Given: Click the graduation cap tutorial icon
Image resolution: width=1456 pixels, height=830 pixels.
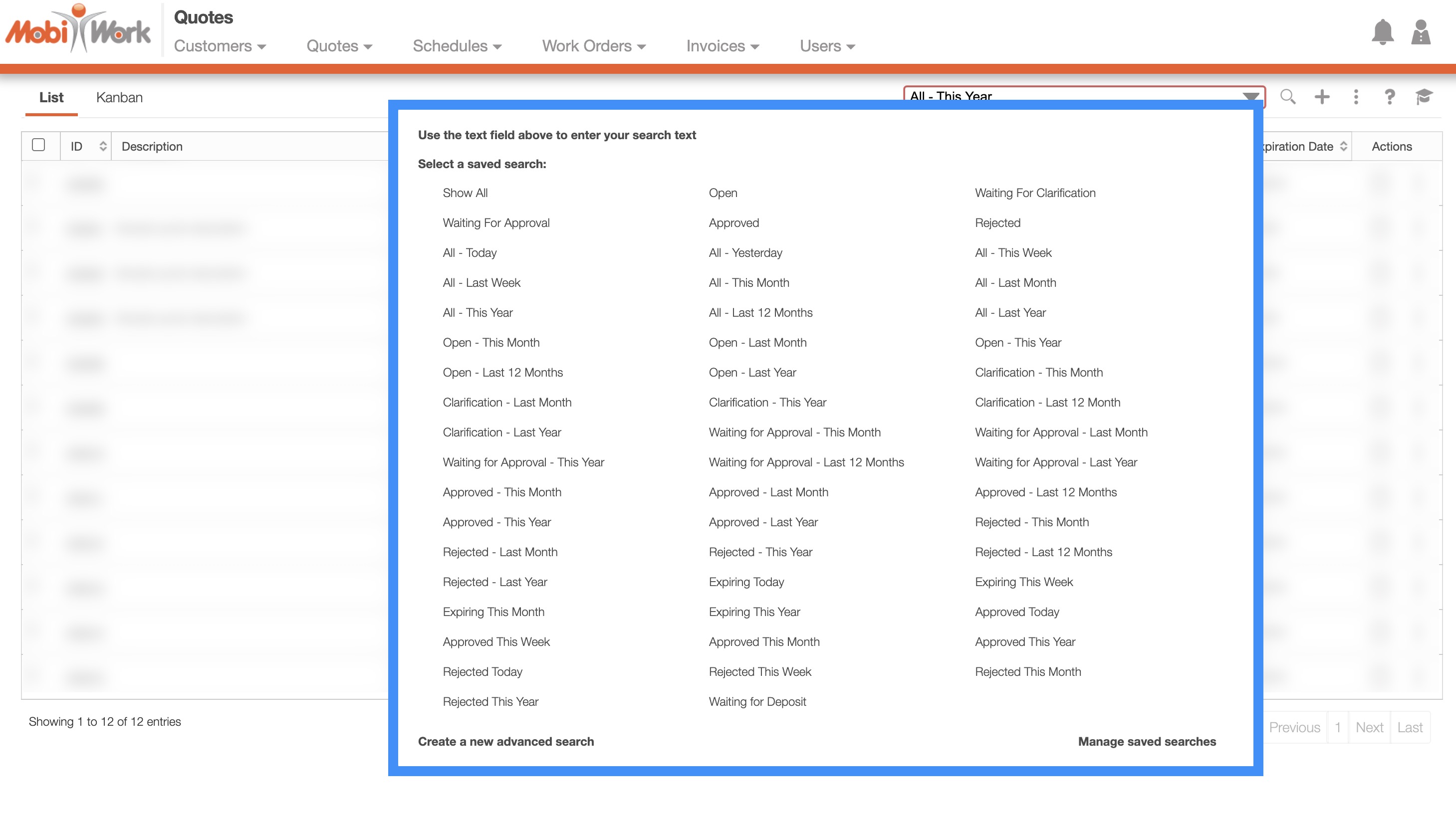Looking at the screenshot, I should click(x=1424, y=97).
